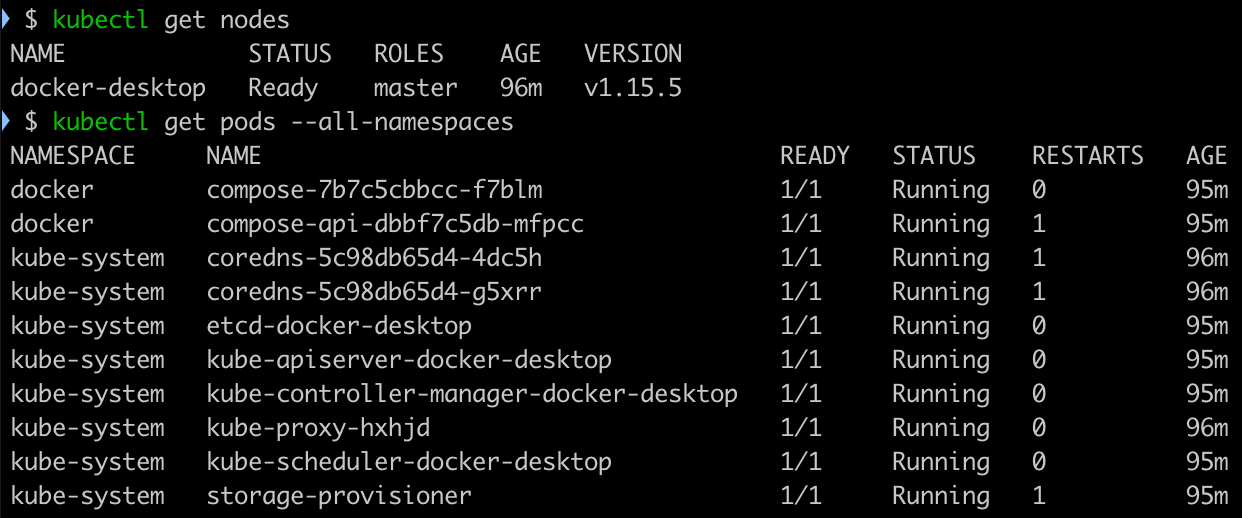The width and height of the screenshot is (1242, 518).
Task: Select the kube-apiserver-docker-desktop pod name
Action: tap(409, 360)
